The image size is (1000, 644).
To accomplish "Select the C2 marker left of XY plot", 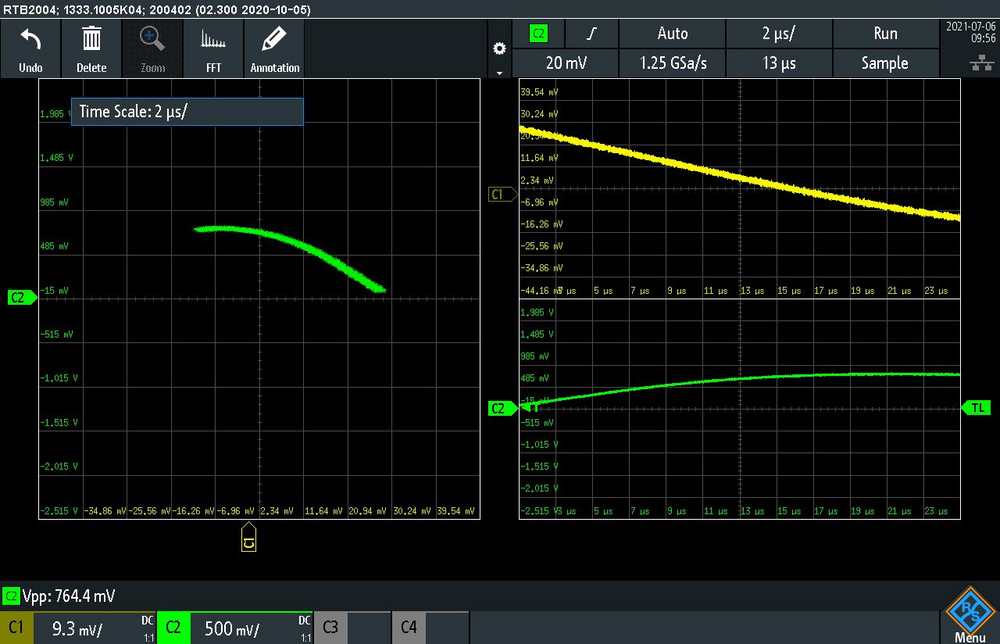I will 21,297.
